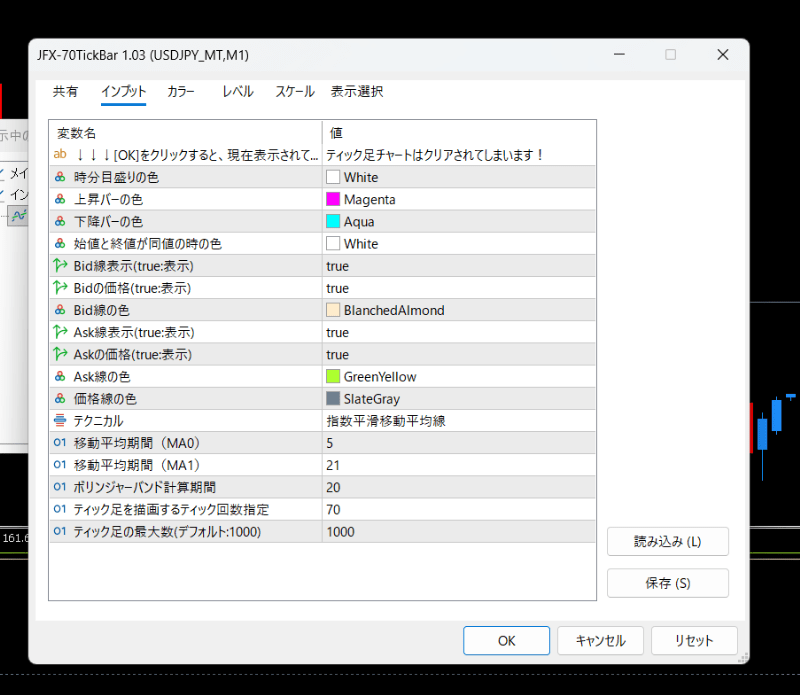This screenshot has height=695, width=800.
Task: Click the キャンセル button
Action: pyautogui.click(x=601, y=640)
